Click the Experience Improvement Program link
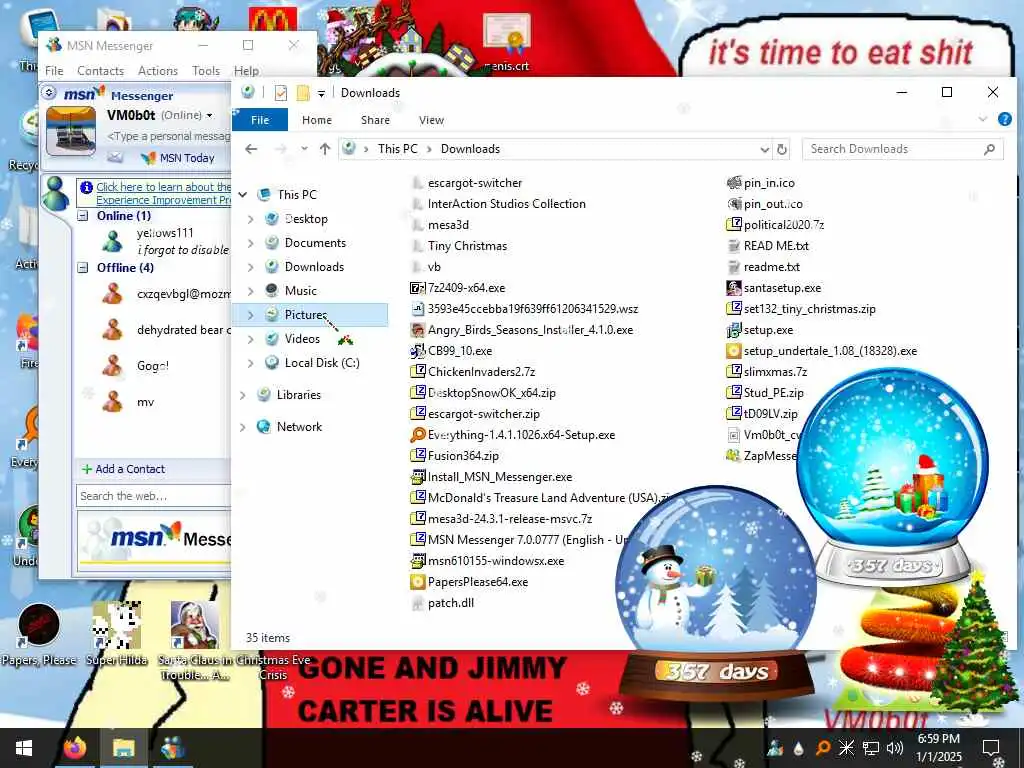 coord(163,193)
